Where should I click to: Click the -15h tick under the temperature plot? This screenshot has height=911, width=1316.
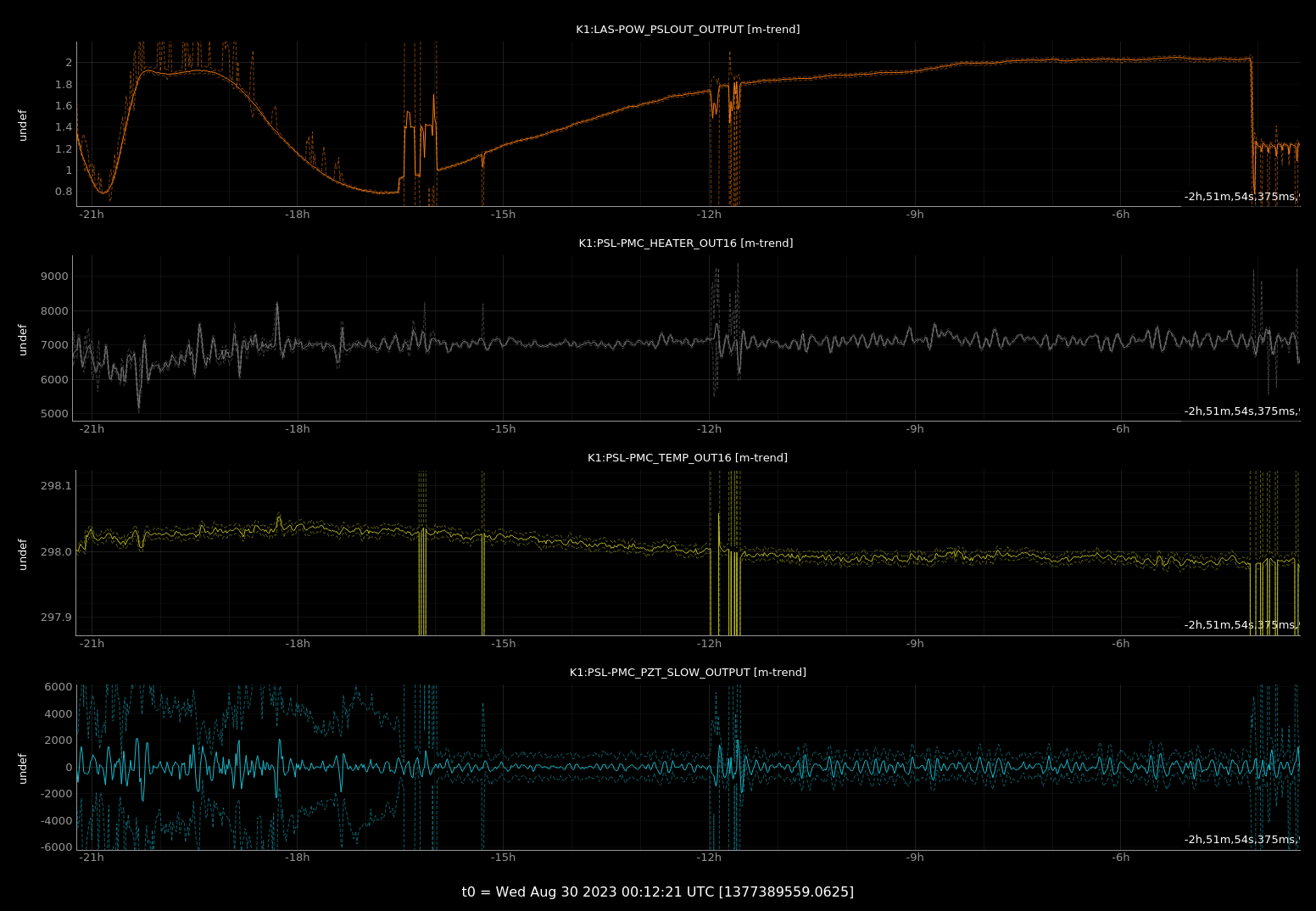pyautogui.click(x=503, y=644)
